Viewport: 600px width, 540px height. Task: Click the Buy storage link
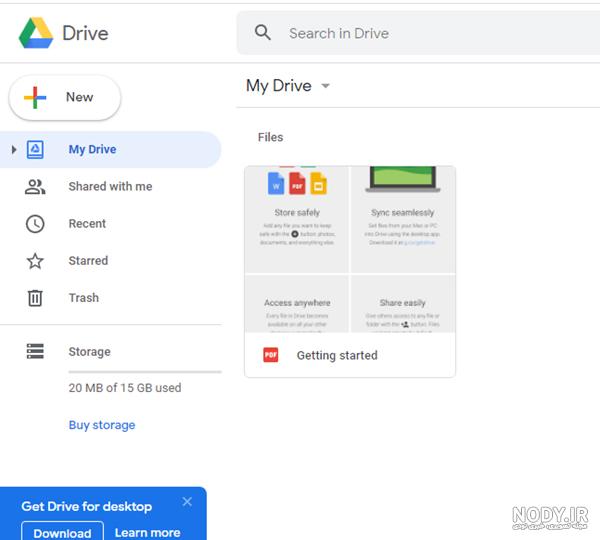coord(102,425)
